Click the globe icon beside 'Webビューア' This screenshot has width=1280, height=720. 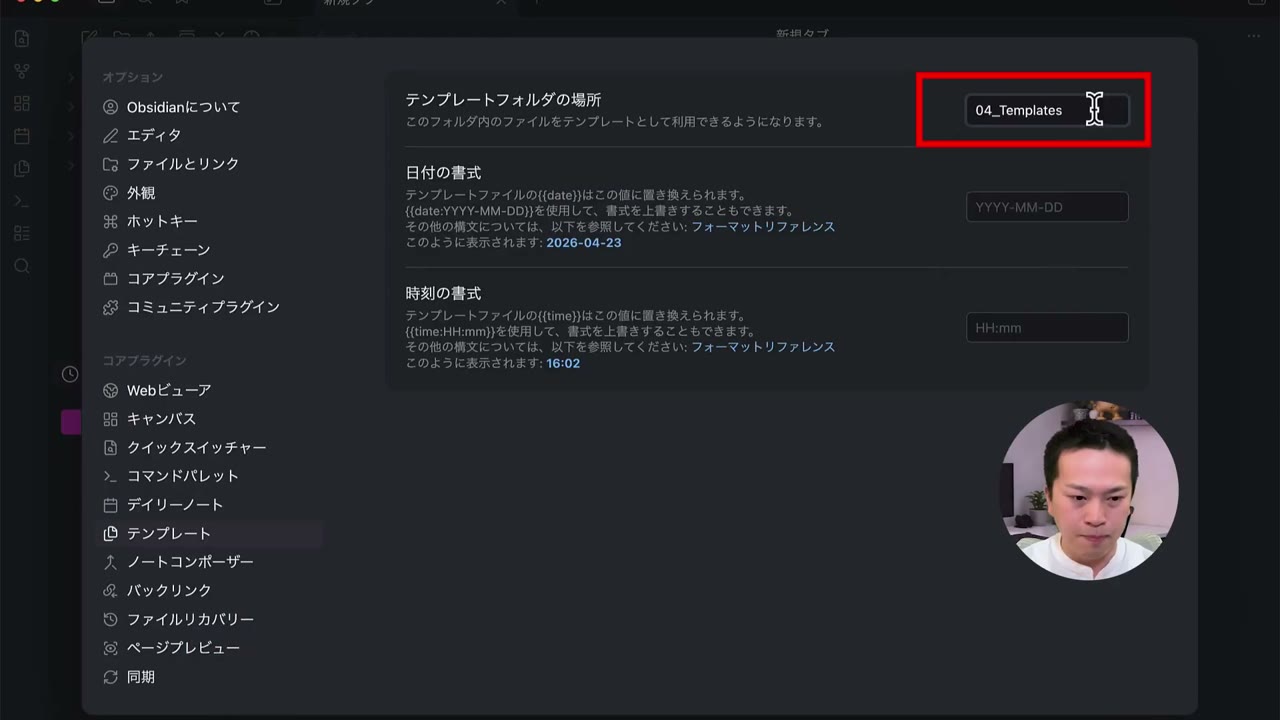point(111,390)
